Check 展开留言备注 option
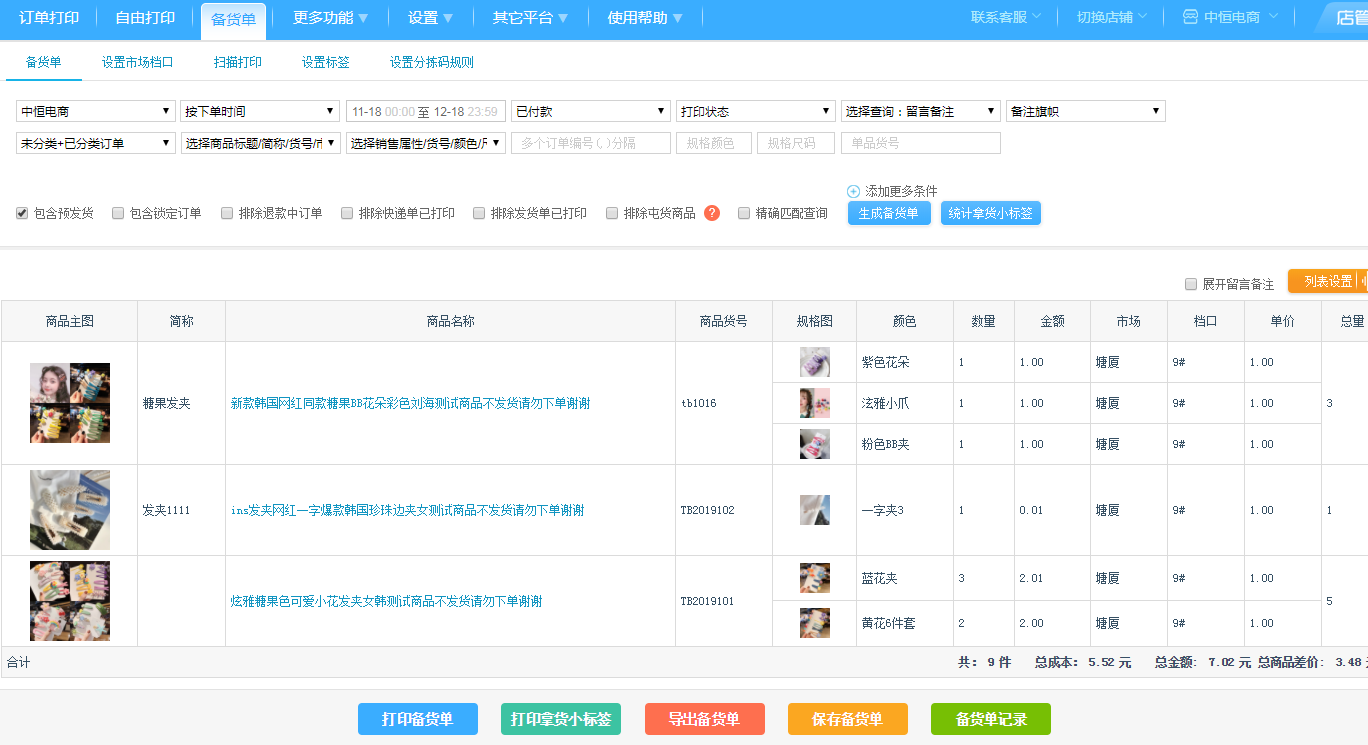The image size is (1368, 745). 1191,284
